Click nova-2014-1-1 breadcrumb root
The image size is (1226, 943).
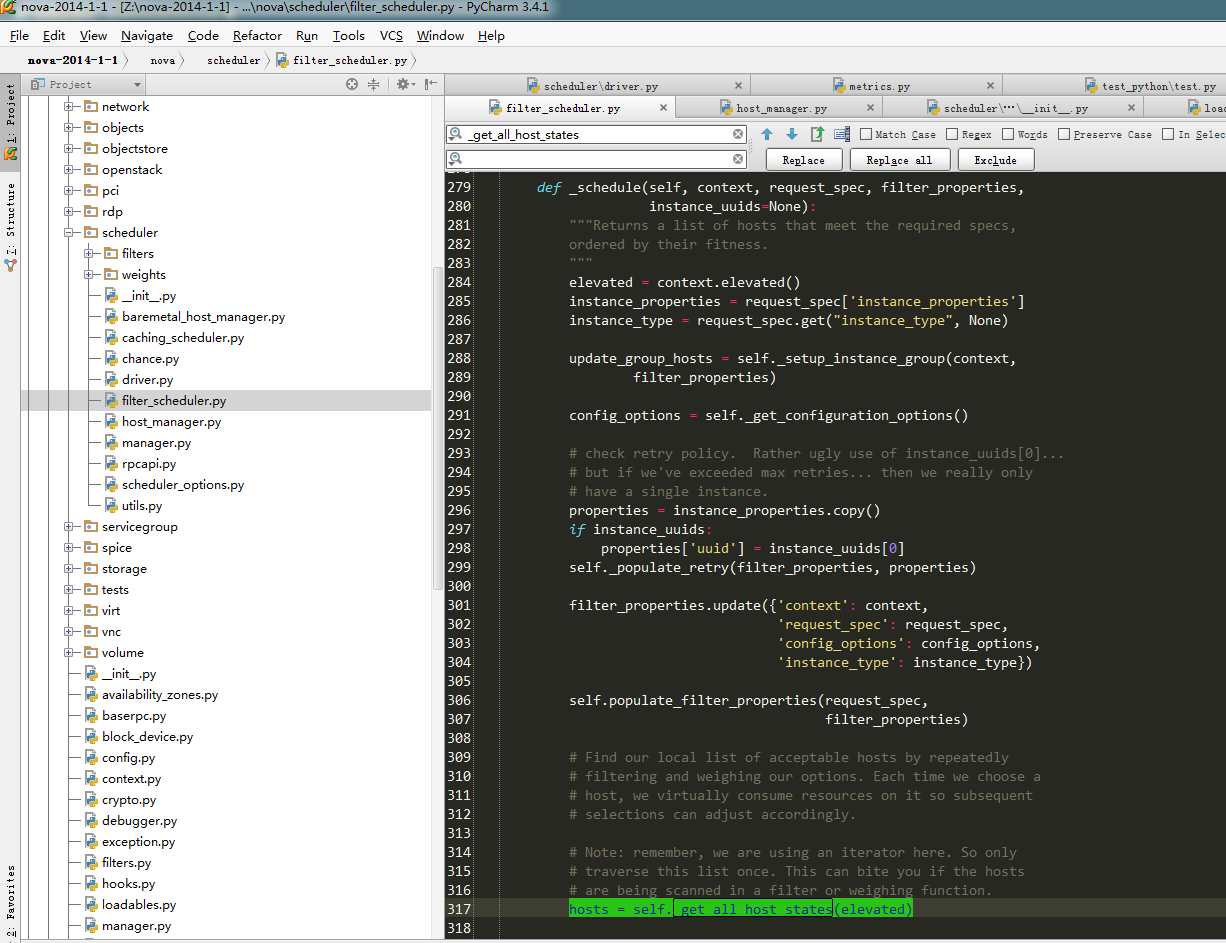[x=73, y=60]
